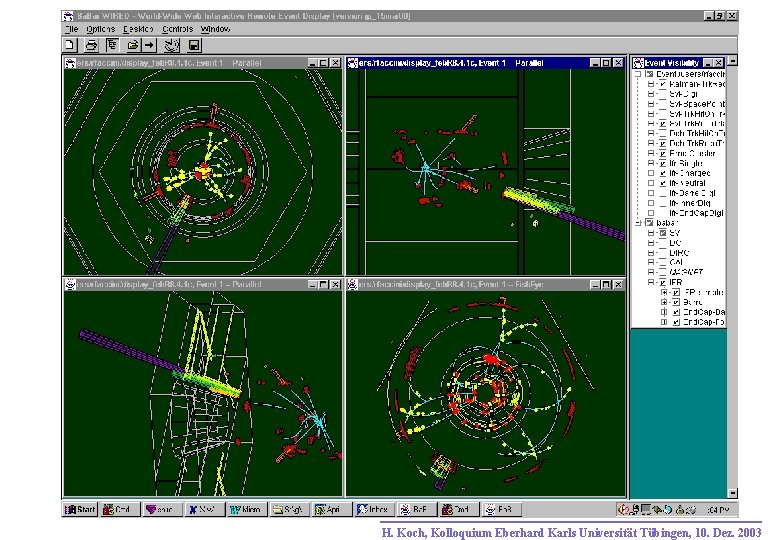Click the right scrollbar down arrow
Screen dimensions: 780x540
coord(732,493)
